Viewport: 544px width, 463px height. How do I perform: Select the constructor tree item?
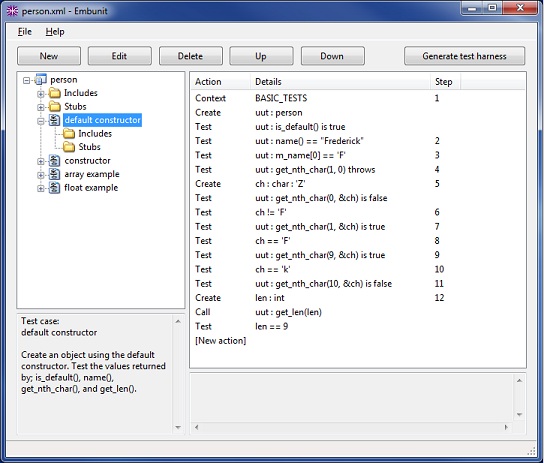point(87,161)
